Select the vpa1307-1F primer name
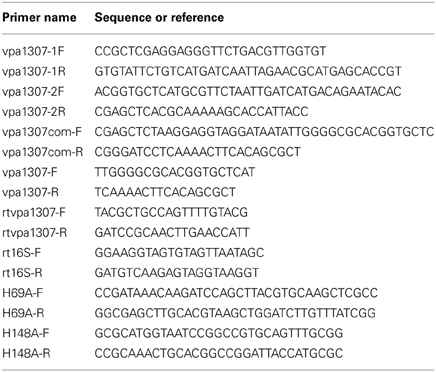The image size is (436, 372). (x=33, y=51)
